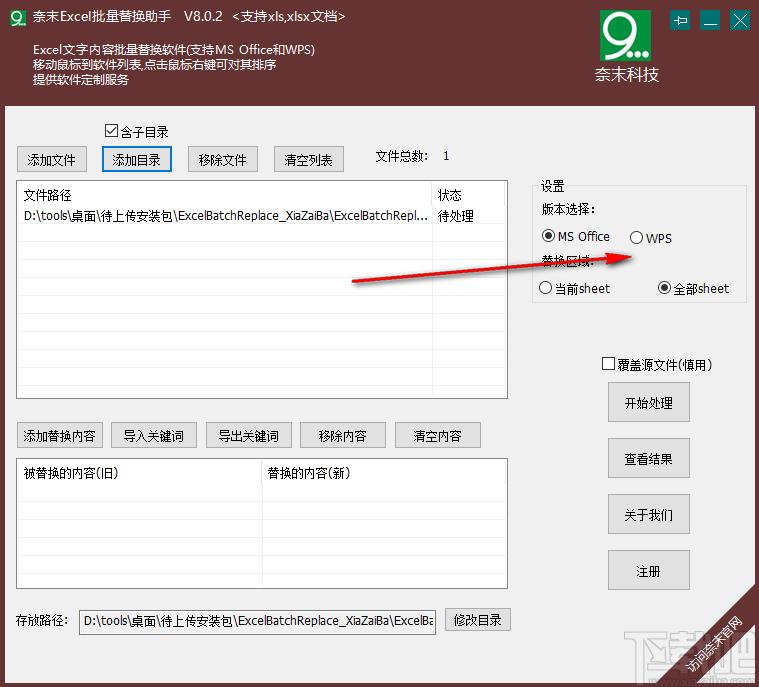
Task: Select the MS Office radio button
Action: (x=548, y=236)
